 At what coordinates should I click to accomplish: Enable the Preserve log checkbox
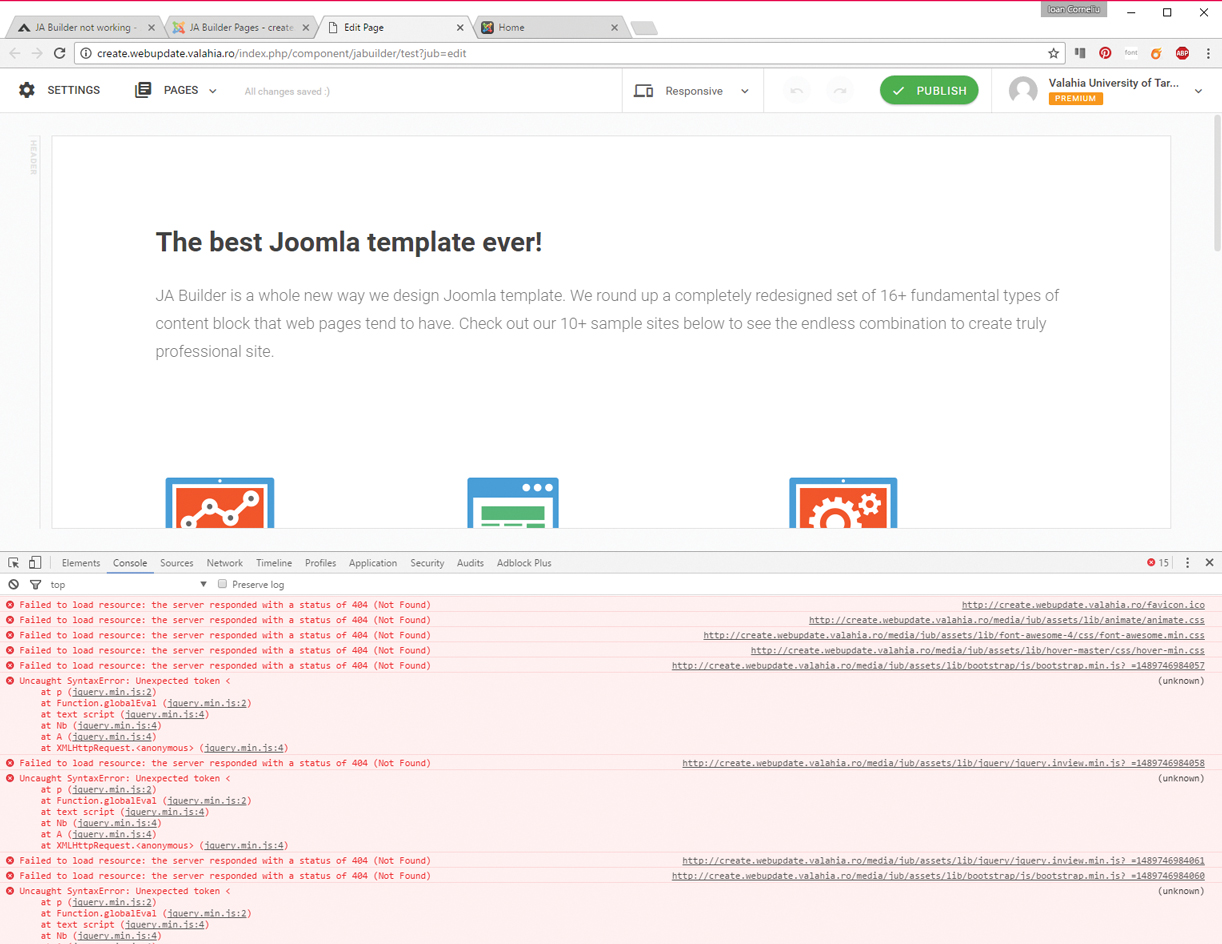pos(222,584)
